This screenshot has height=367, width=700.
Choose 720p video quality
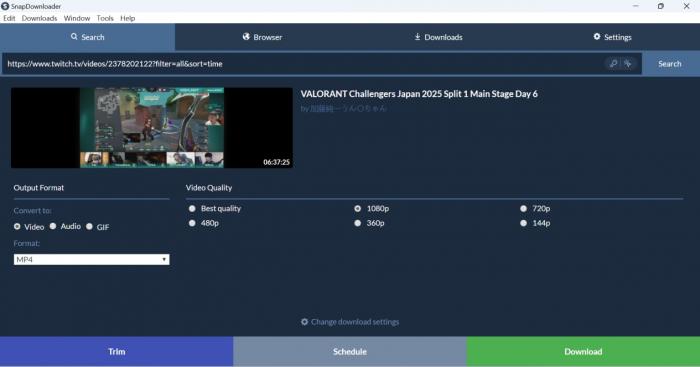coord(523,209)
